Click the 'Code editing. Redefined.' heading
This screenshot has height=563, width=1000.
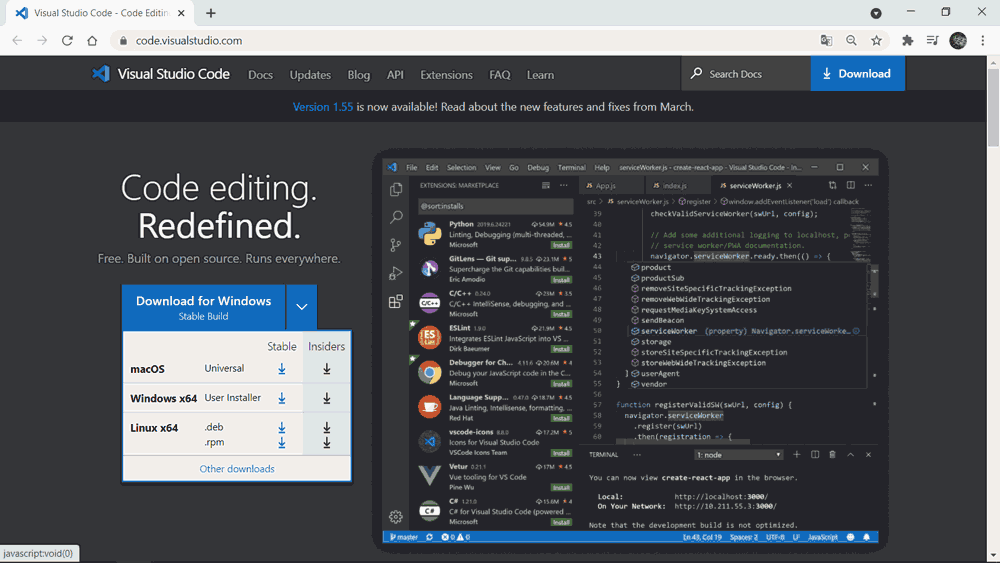[219, 207]
